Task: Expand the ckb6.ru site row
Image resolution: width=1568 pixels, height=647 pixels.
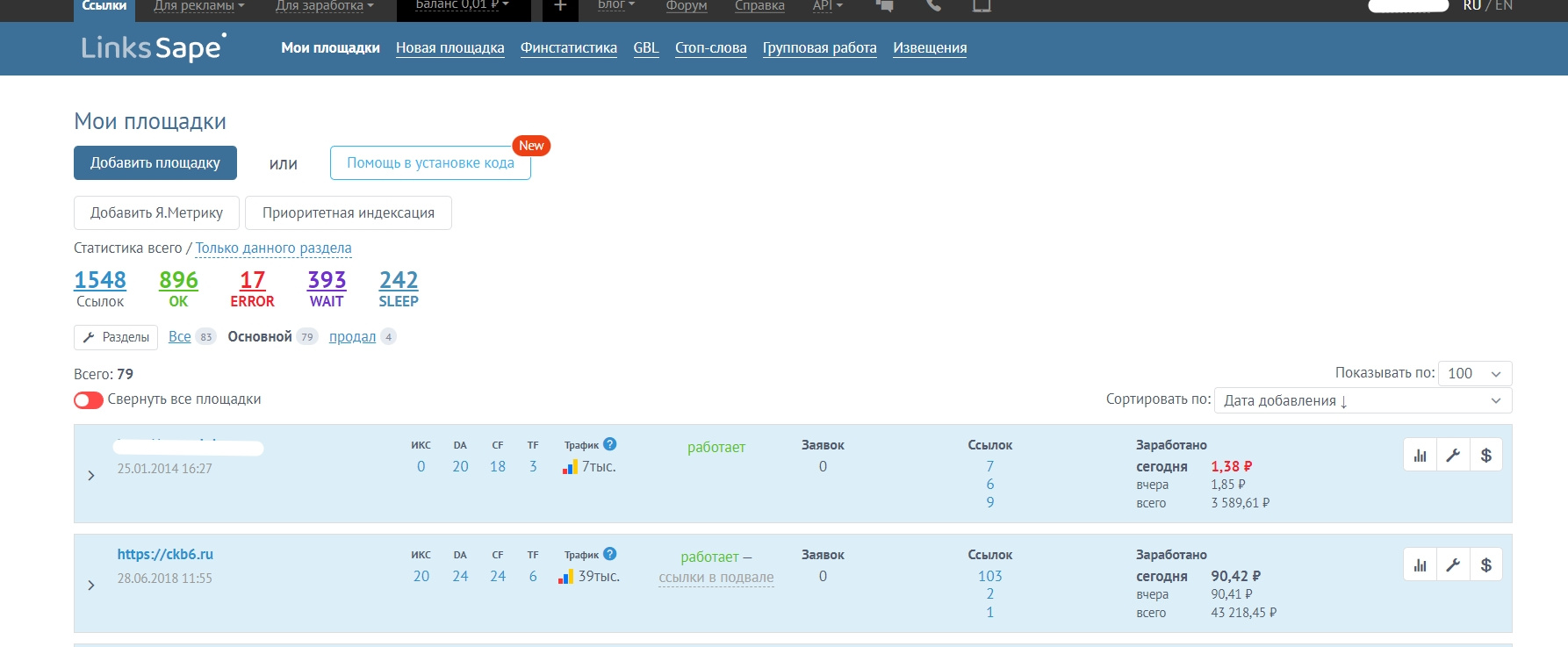Action: pos(91,585)
